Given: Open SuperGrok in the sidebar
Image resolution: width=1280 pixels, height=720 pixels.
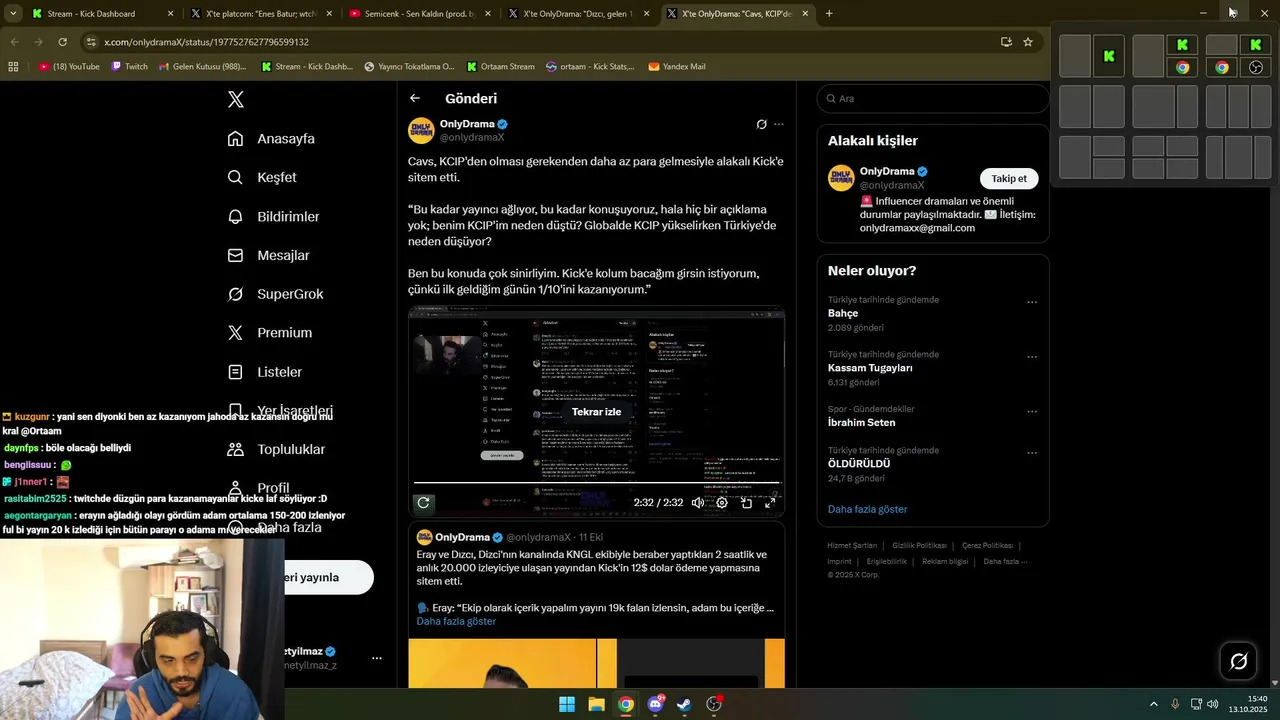Looking at the screenshot, I should 275,294.
